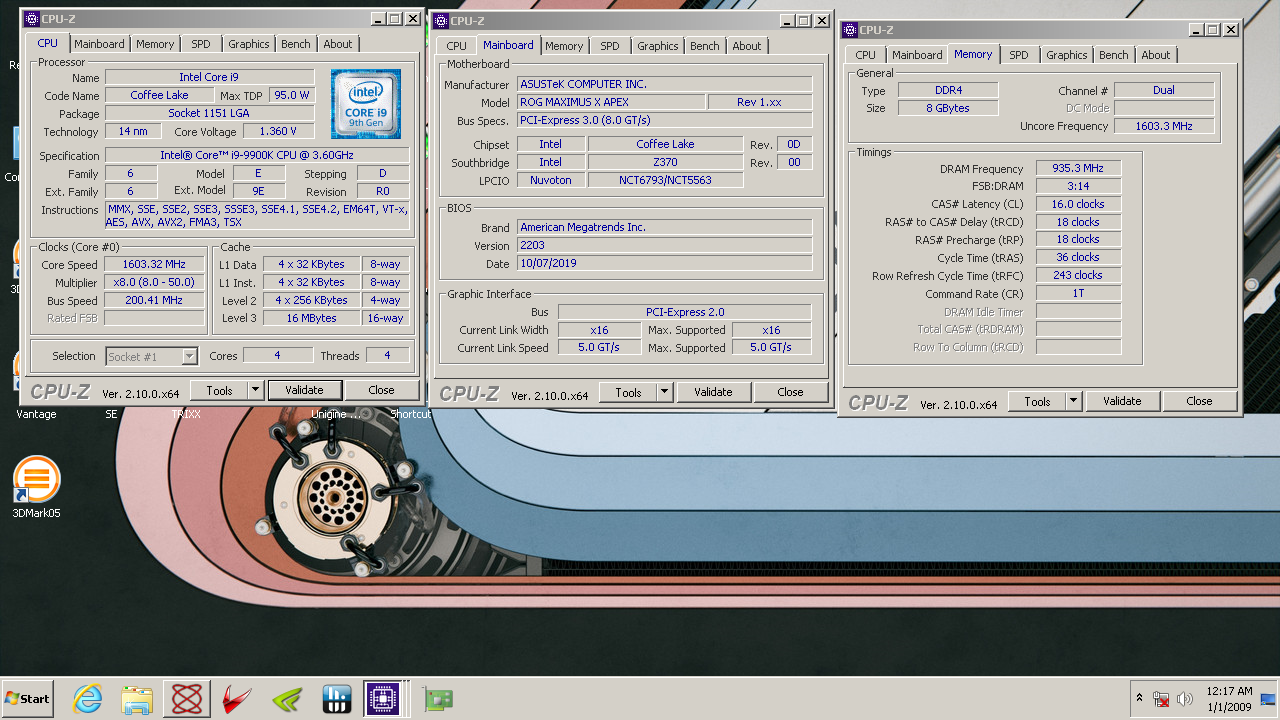Viewport: 1280px width, 720px height.
Task: Select the purple CPU-Z taskbar icon
Action: point(382,698)
